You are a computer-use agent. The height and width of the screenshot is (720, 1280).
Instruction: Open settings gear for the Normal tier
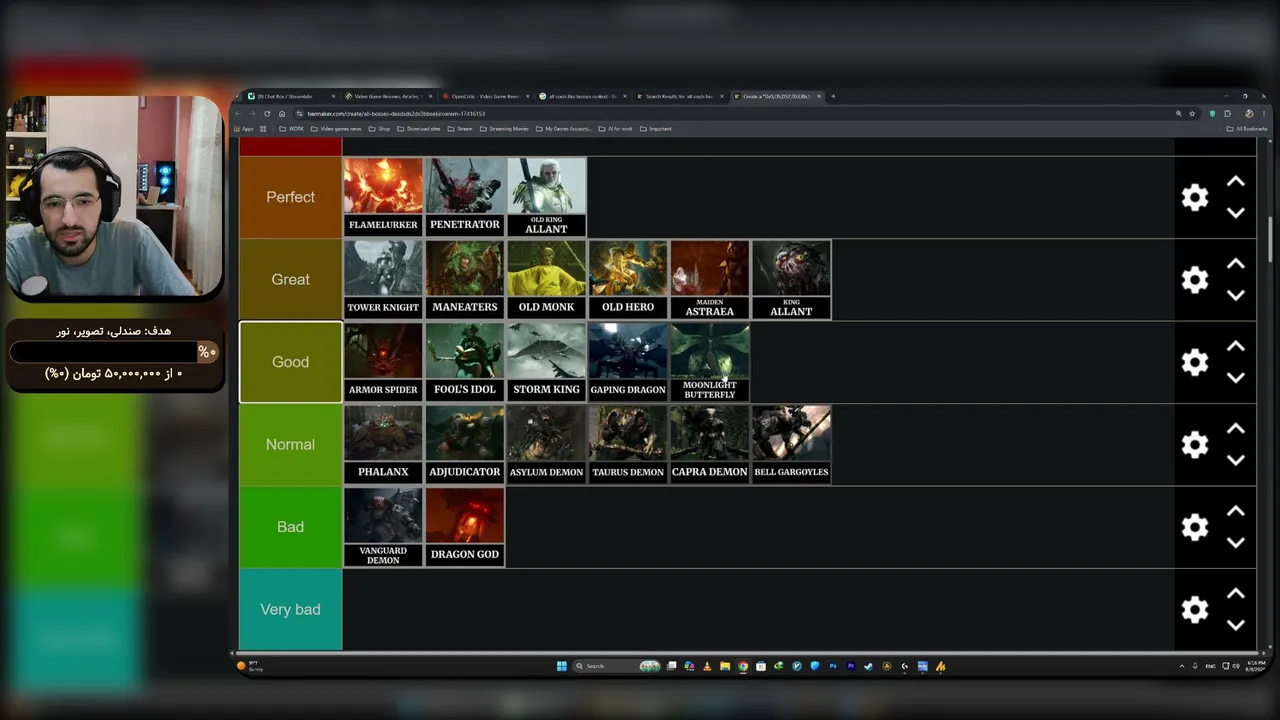[1195, 445]
